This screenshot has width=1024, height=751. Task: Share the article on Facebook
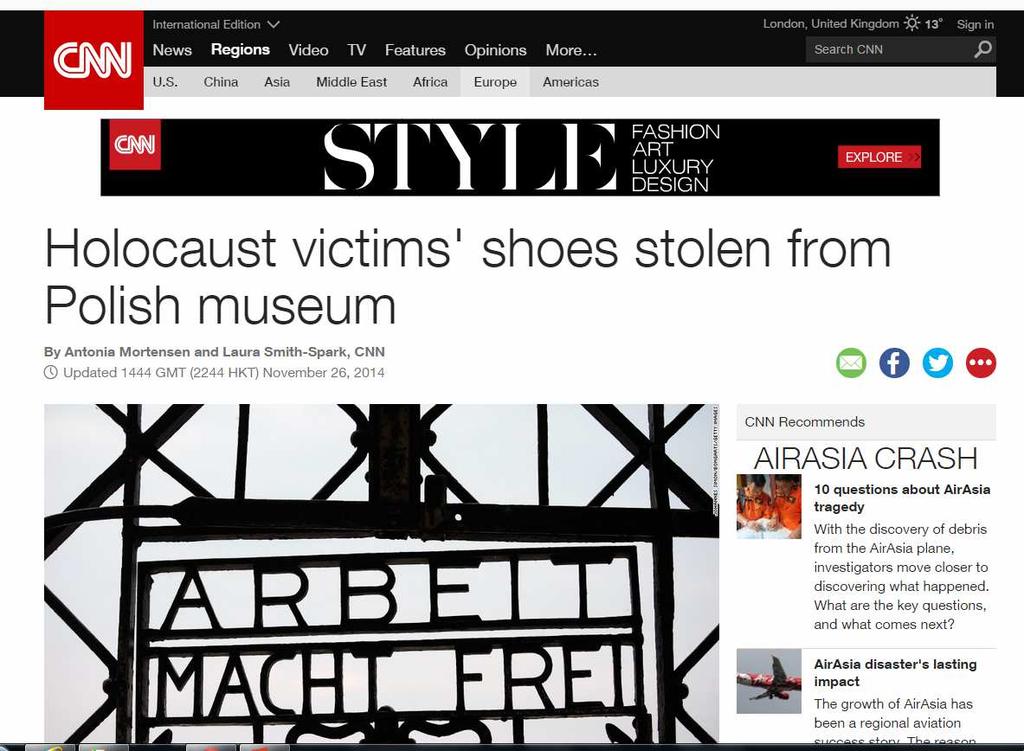pos(894,362)
